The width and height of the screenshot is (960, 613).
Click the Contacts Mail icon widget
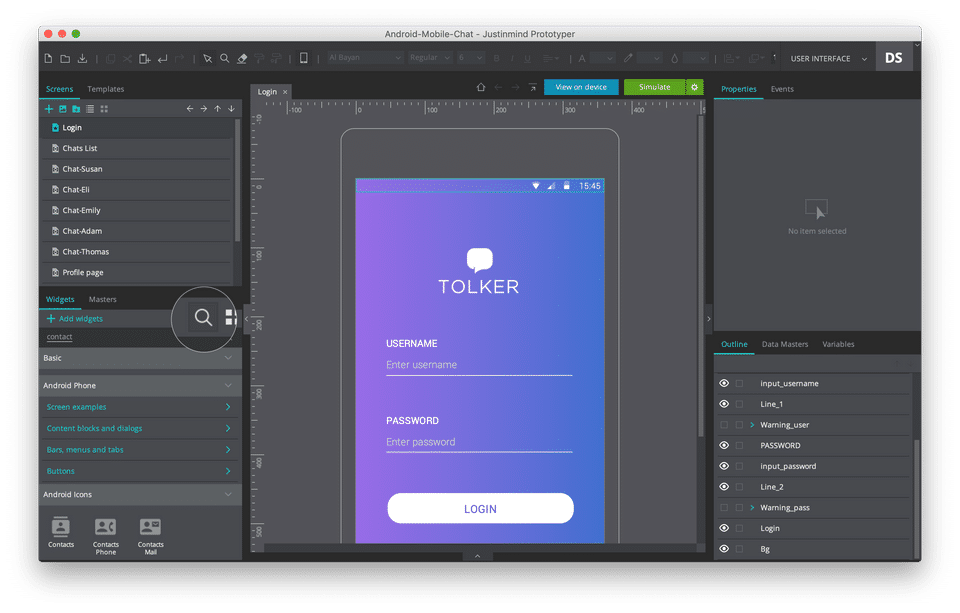click(151, 536)
